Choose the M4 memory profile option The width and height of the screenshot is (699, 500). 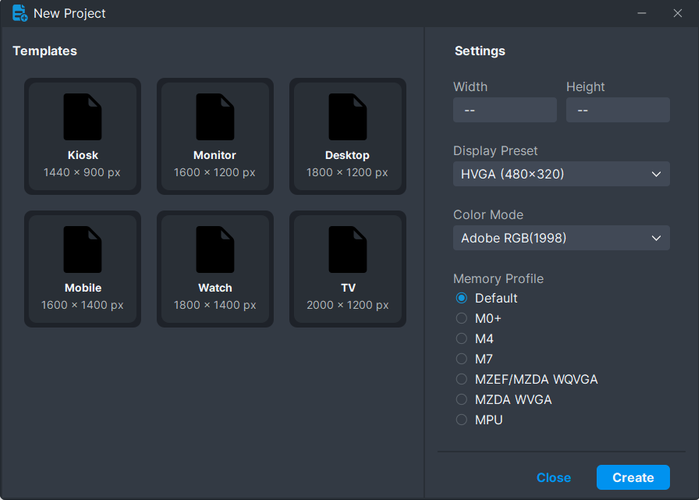point(462,339)
